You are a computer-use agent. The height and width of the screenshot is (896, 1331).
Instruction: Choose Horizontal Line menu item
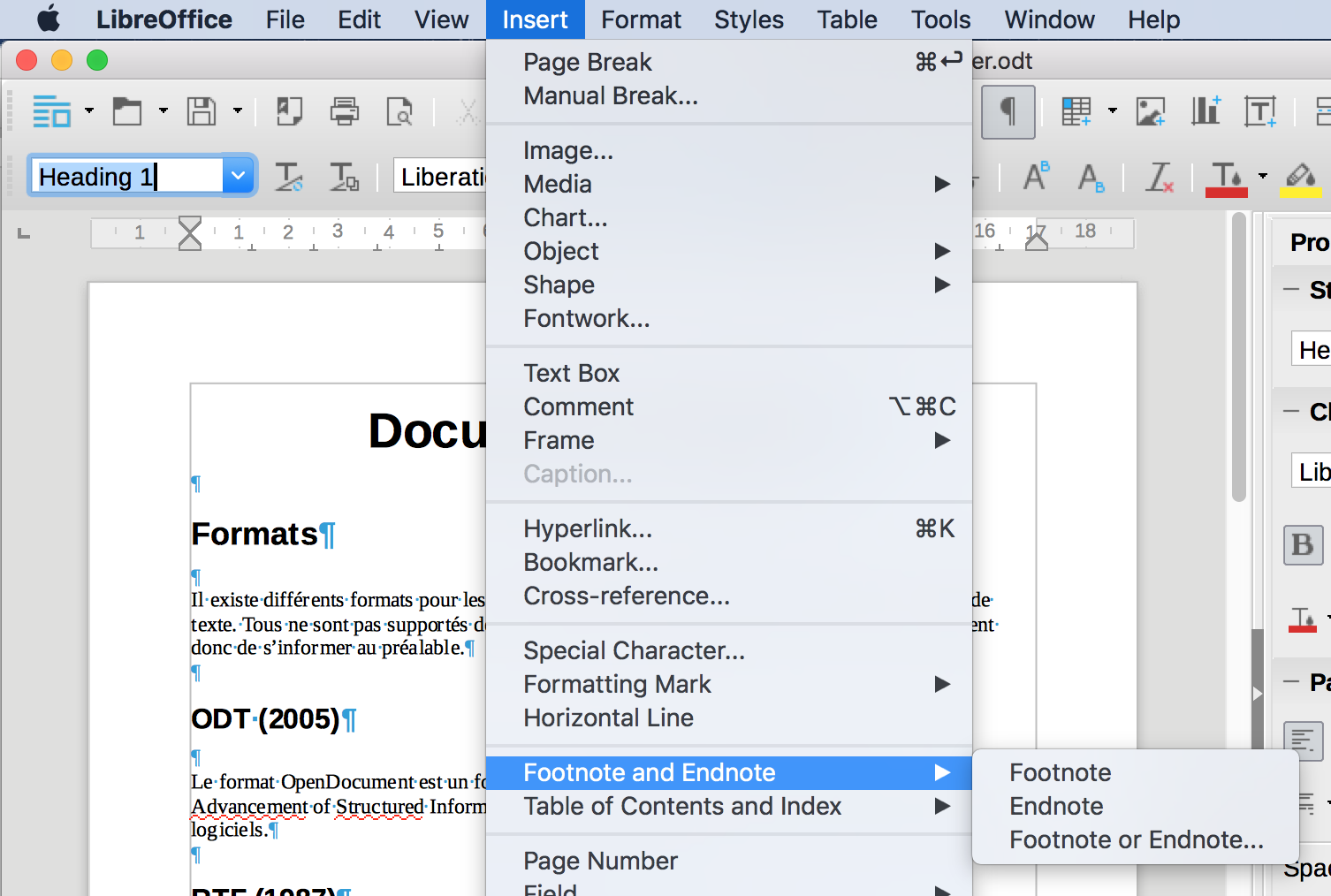pos(729,718)
